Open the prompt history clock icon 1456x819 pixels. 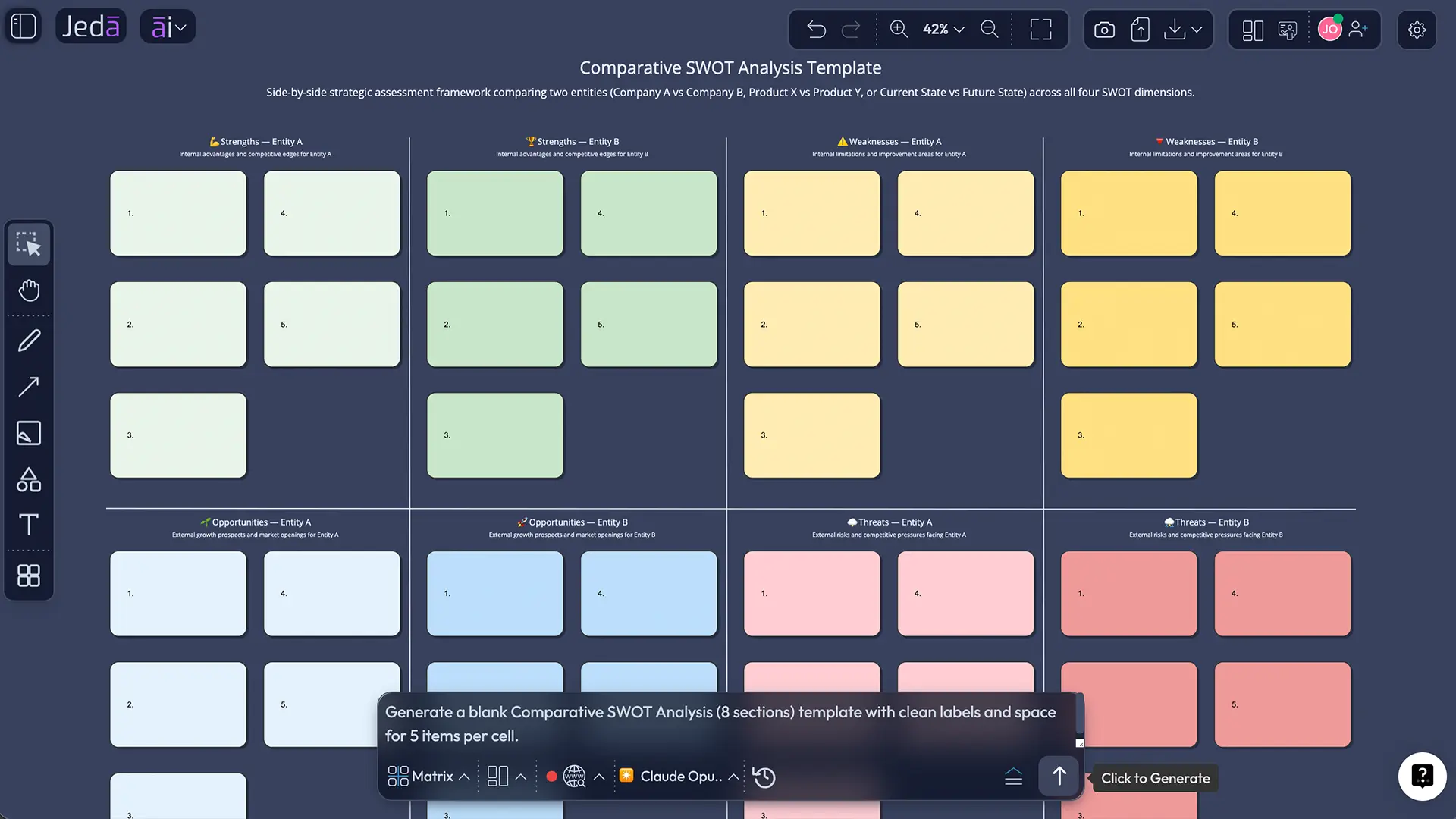764,777
